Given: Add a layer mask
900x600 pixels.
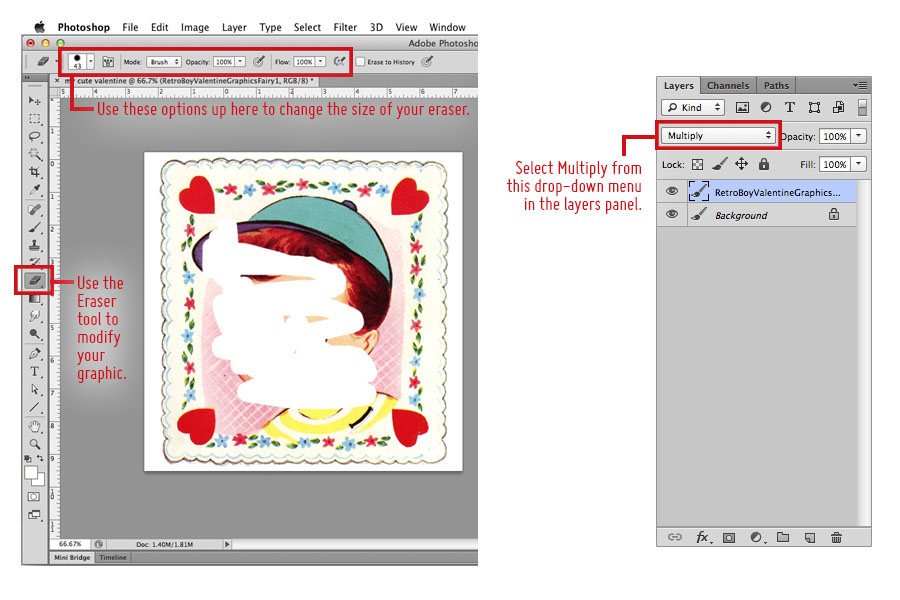Looking at the screenshot, I should tap(729, 538).
